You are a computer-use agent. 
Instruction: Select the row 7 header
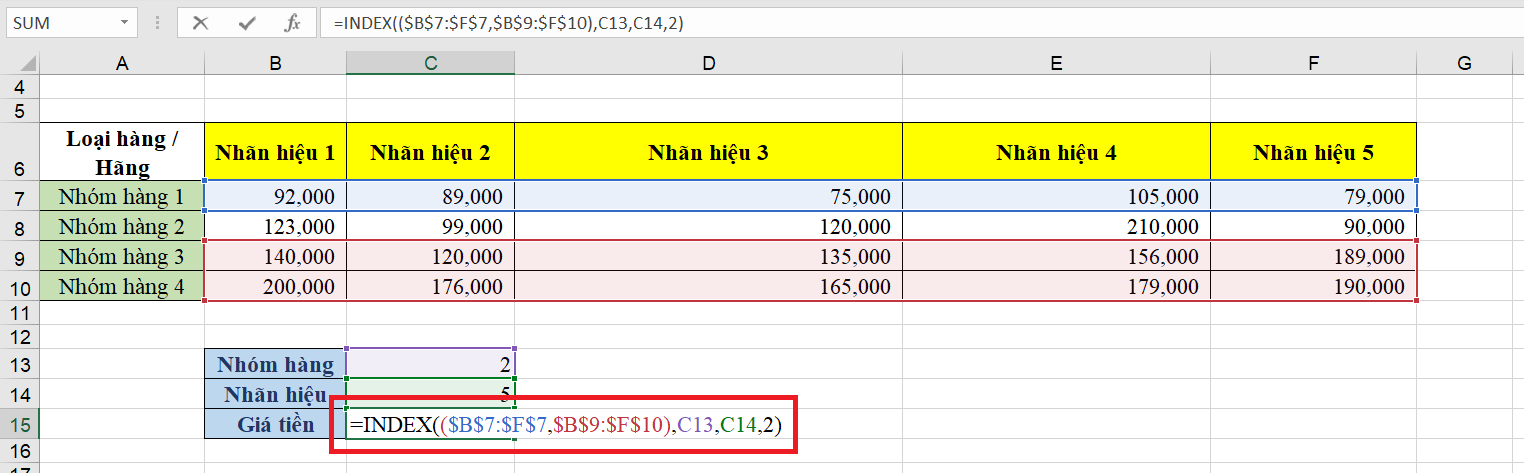[x=19, y=196]
